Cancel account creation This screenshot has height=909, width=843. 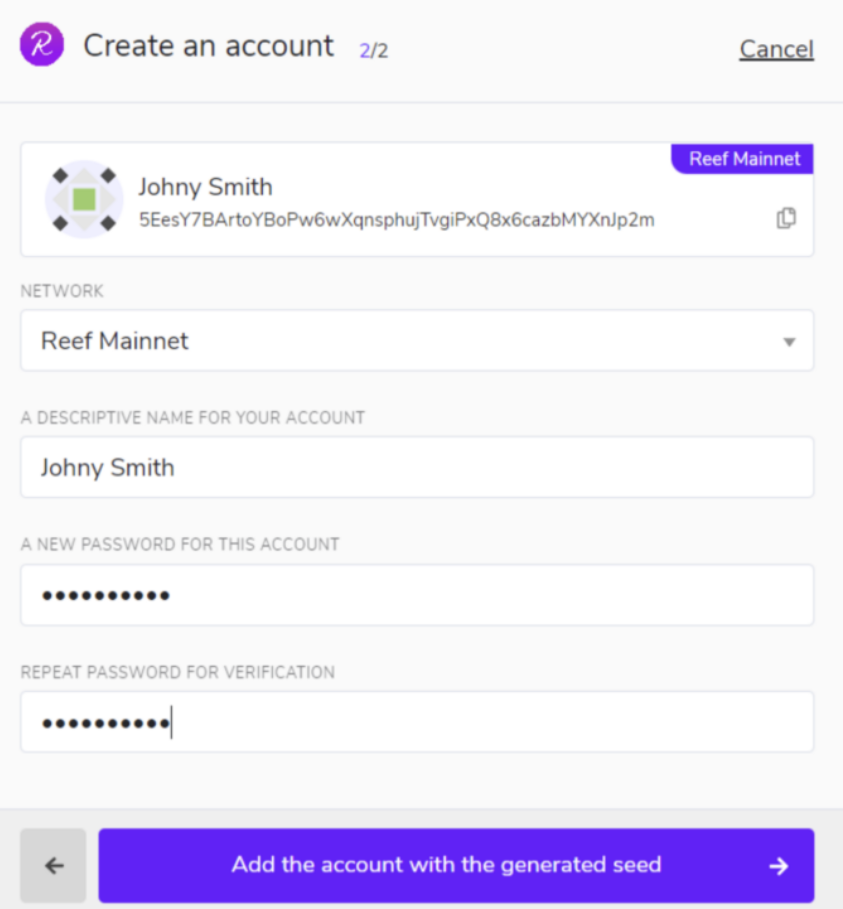coord(776,49)
